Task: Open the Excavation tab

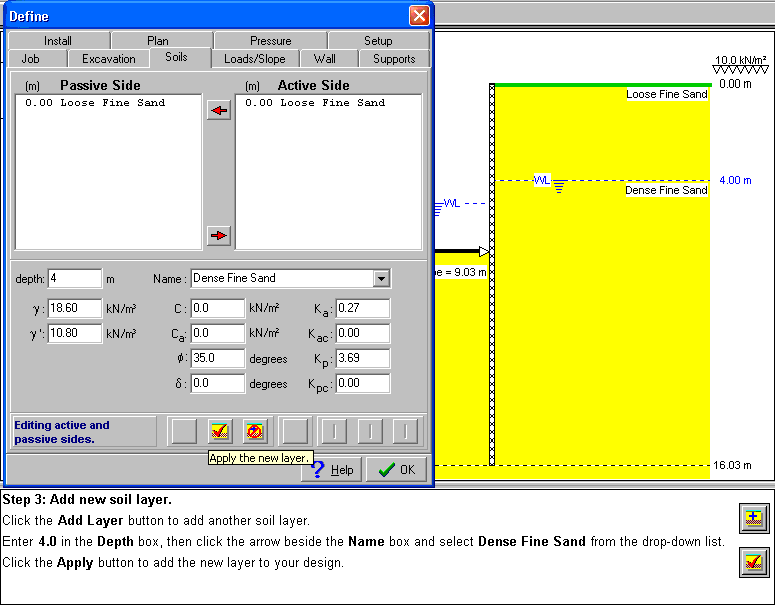Action: [x=109, y=59]
